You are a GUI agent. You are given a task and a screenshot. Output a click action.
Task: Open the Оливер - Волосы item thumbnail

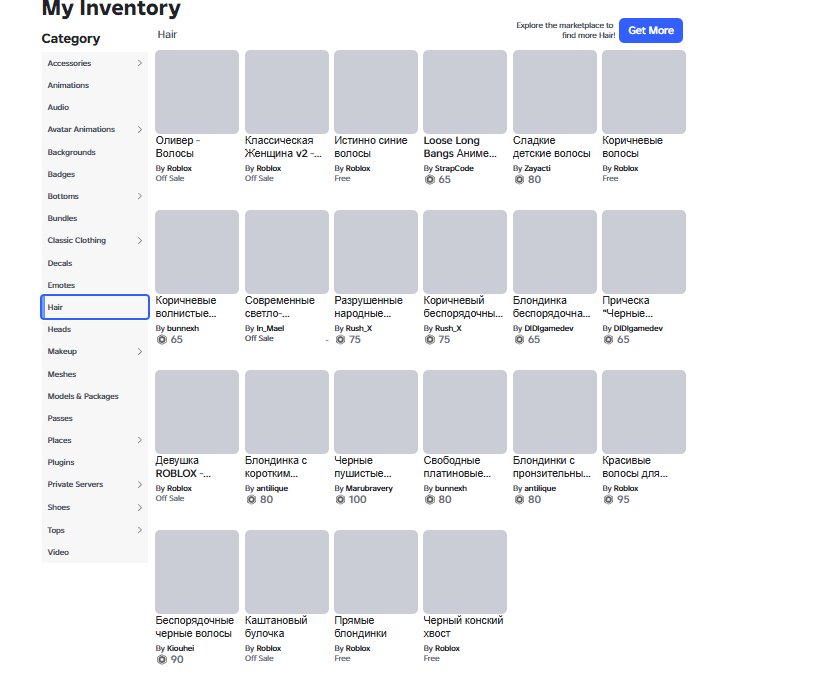[197, 92]
